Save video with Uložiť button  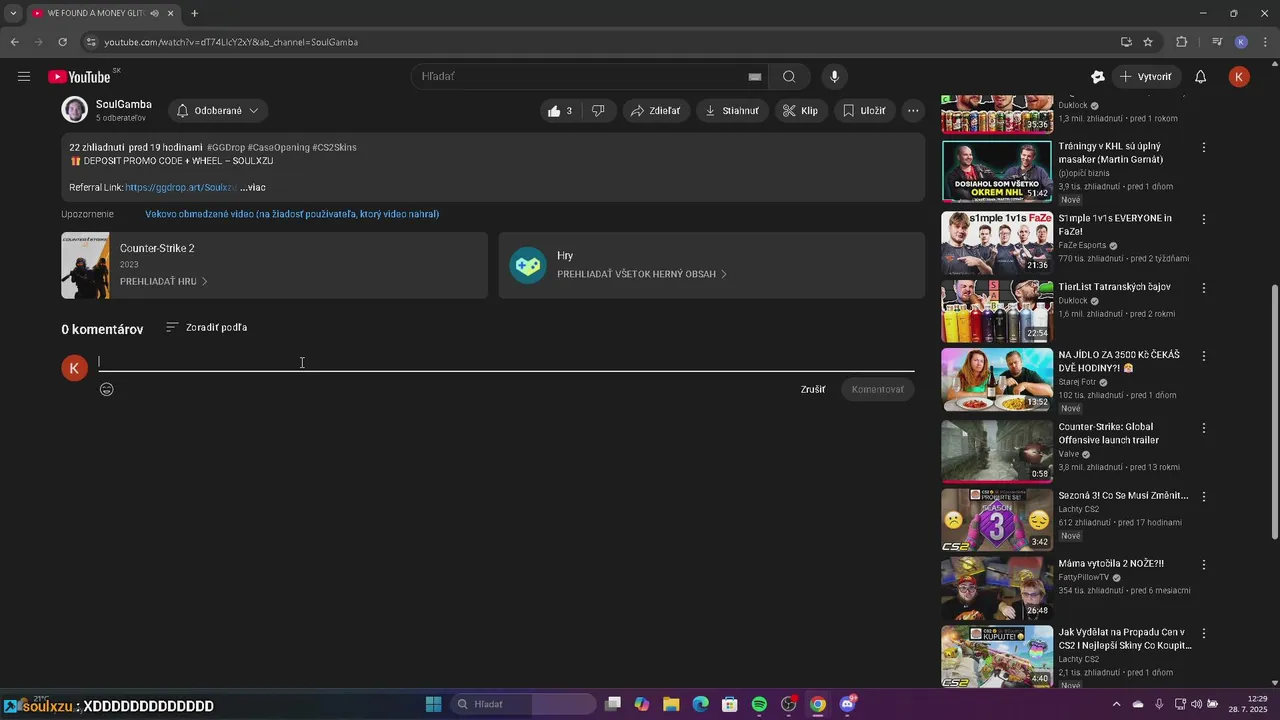(x=864, y=111)
